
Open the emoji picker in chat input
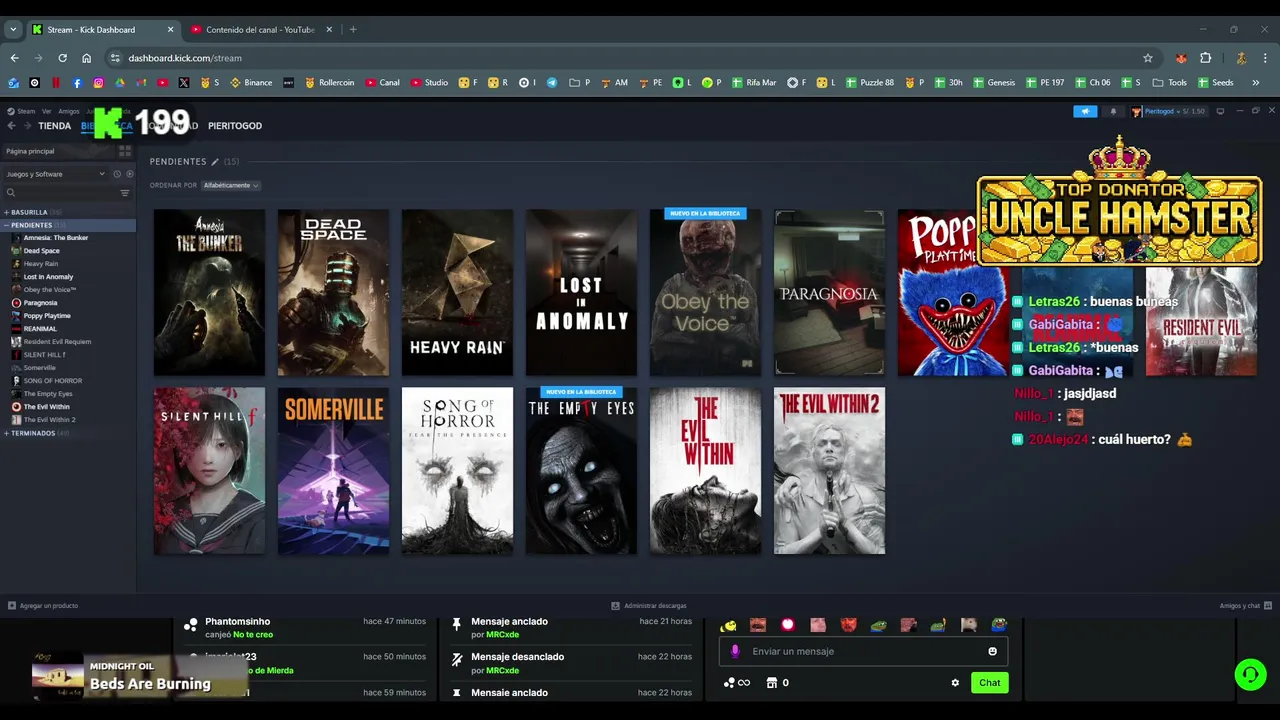click(x=992, y=651)
